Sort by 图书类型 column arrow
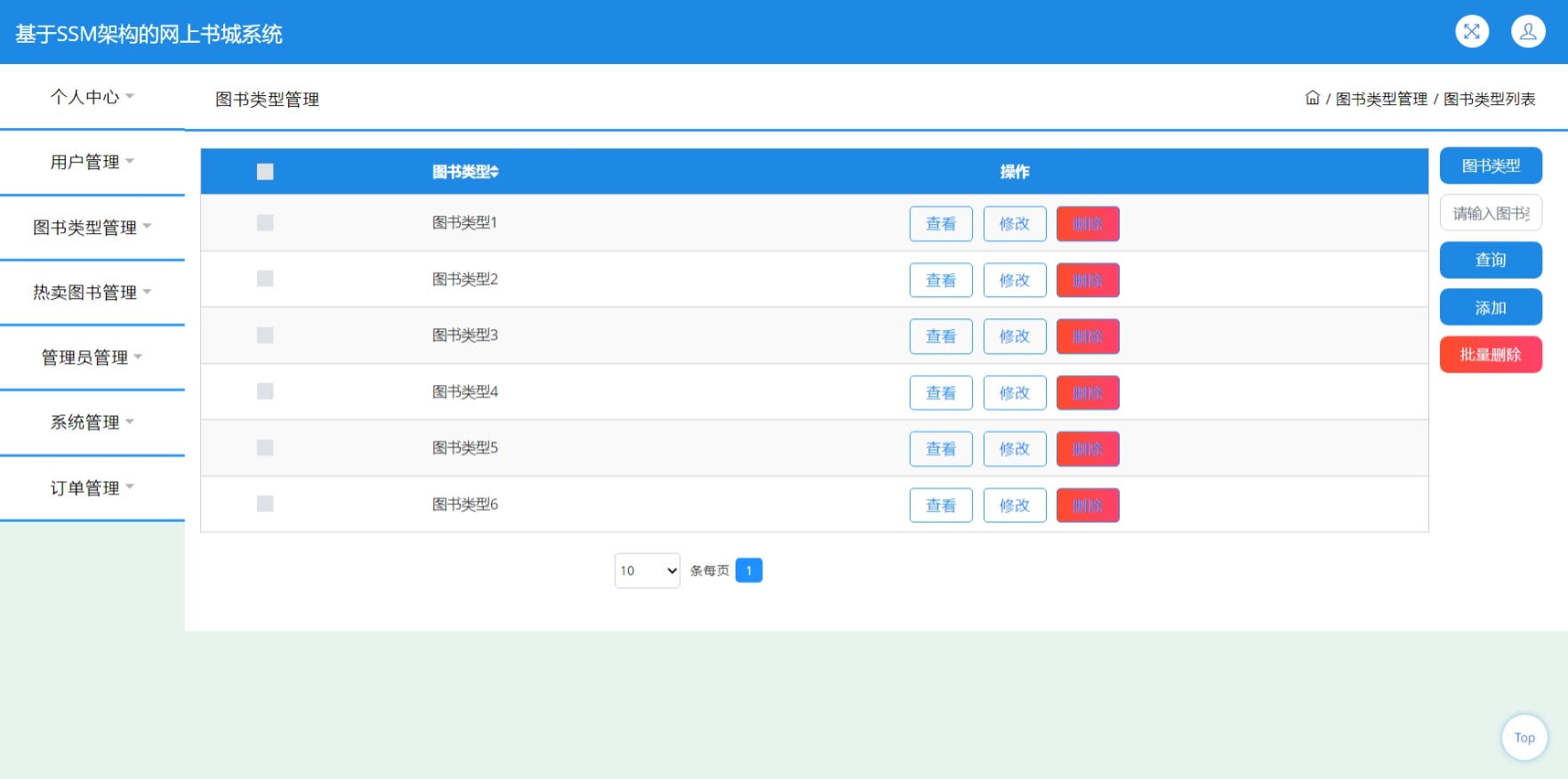 point(495,172)
